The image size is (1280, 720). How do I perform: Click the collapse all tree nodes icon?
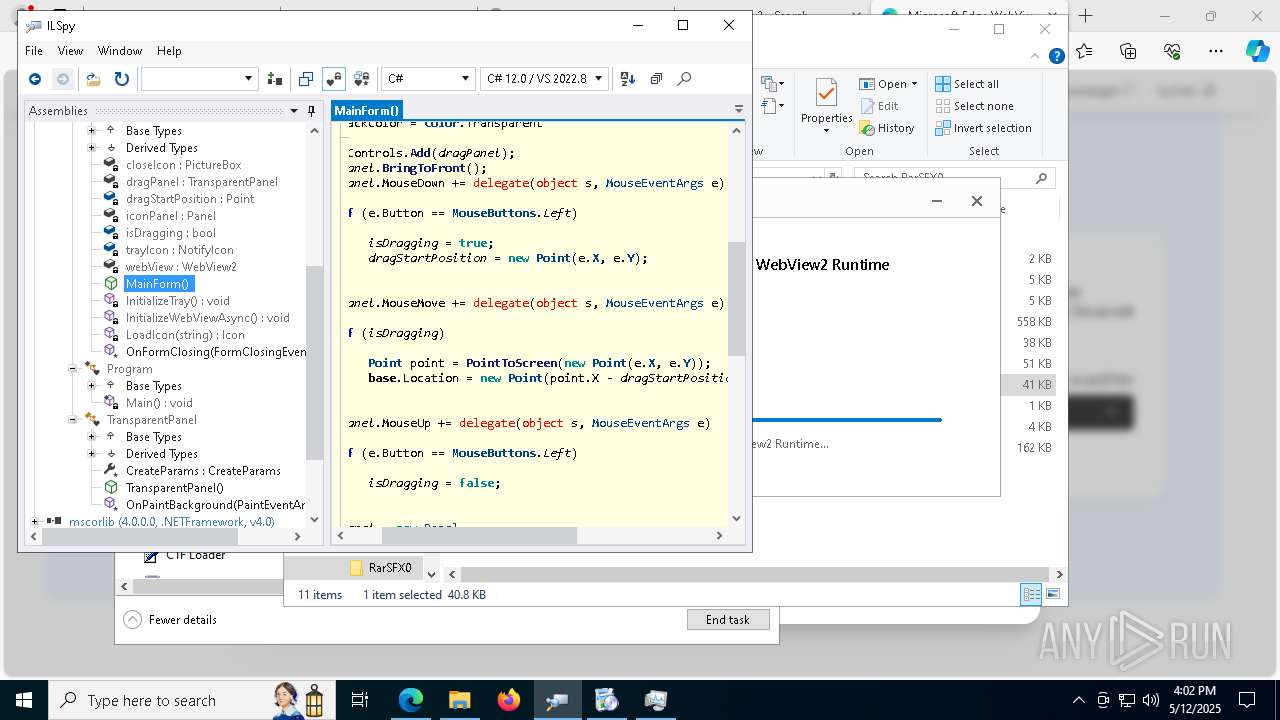pos(656,79)
